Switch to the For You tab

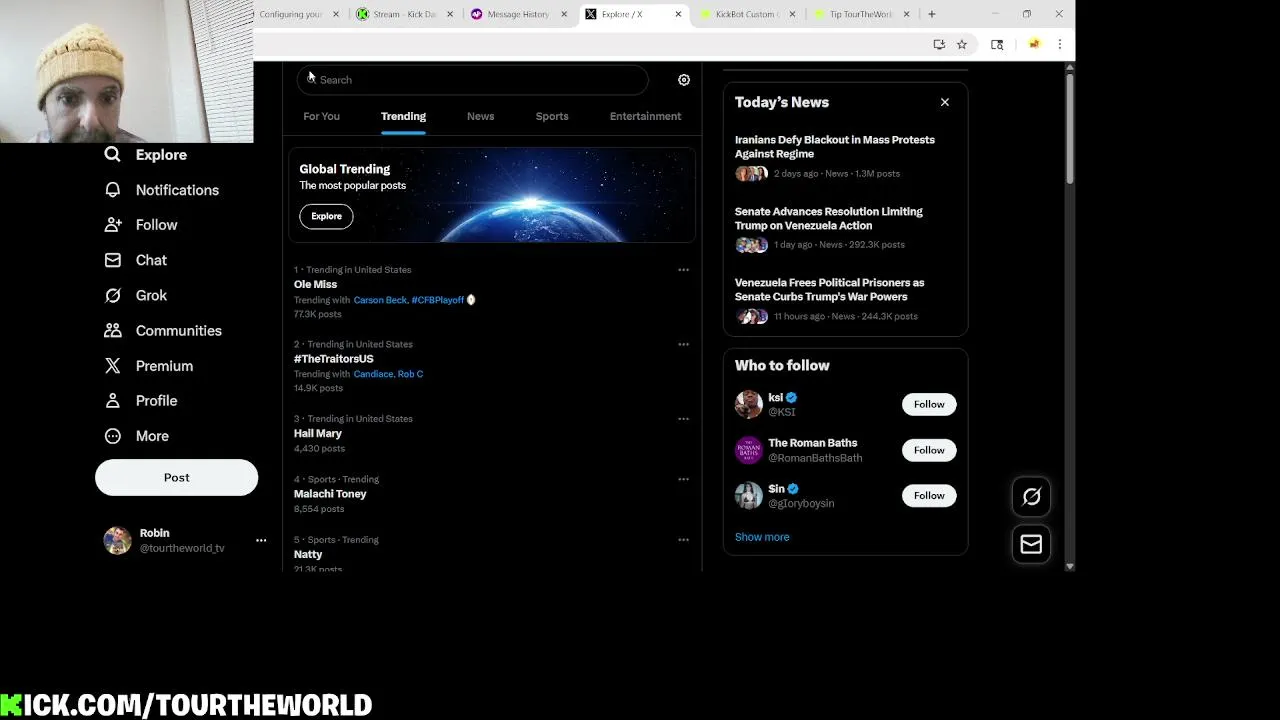(321, 116)
